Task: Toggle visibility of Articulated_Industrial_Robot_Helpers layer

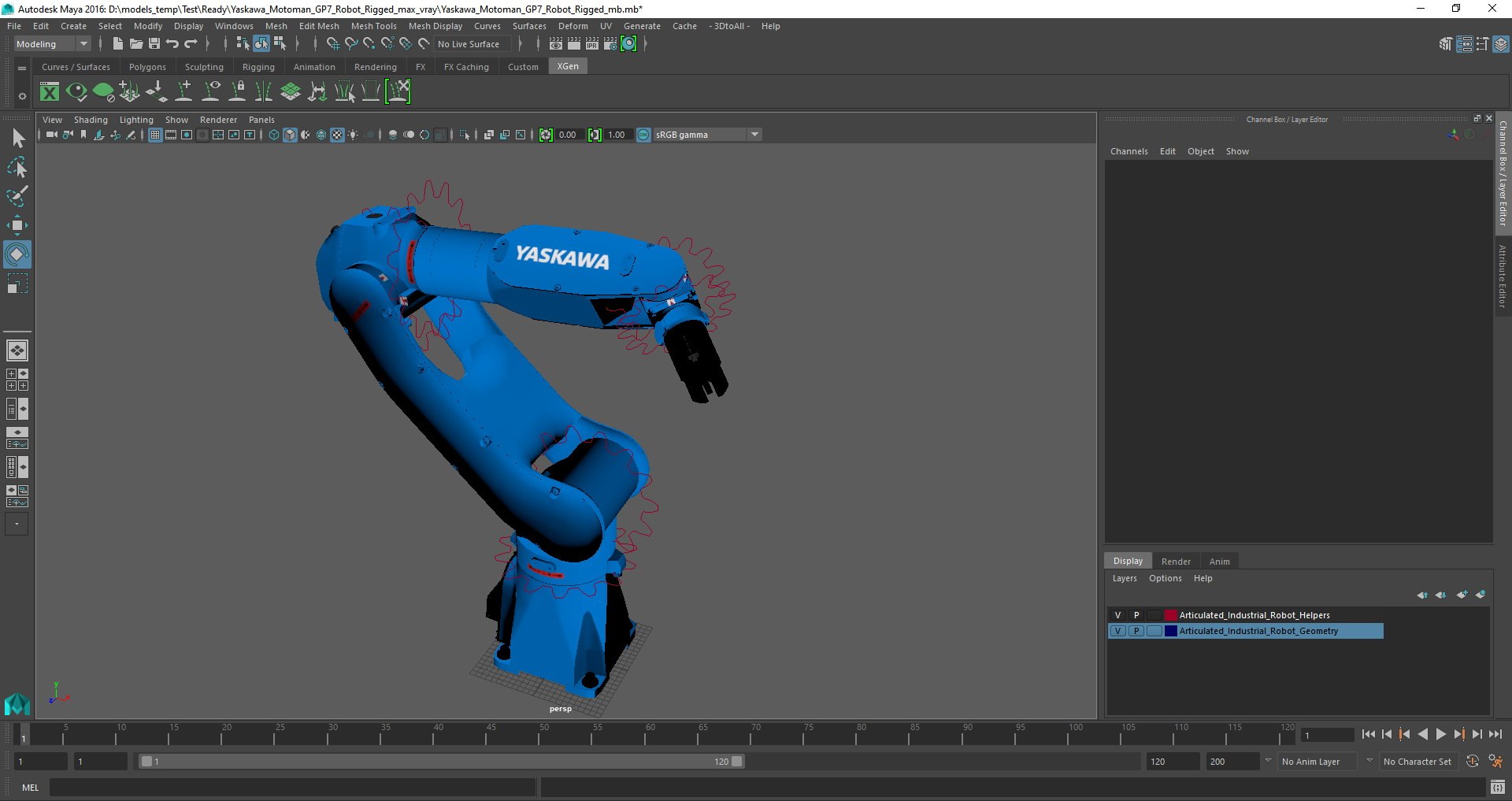Action: click(x=1117, y=615)
